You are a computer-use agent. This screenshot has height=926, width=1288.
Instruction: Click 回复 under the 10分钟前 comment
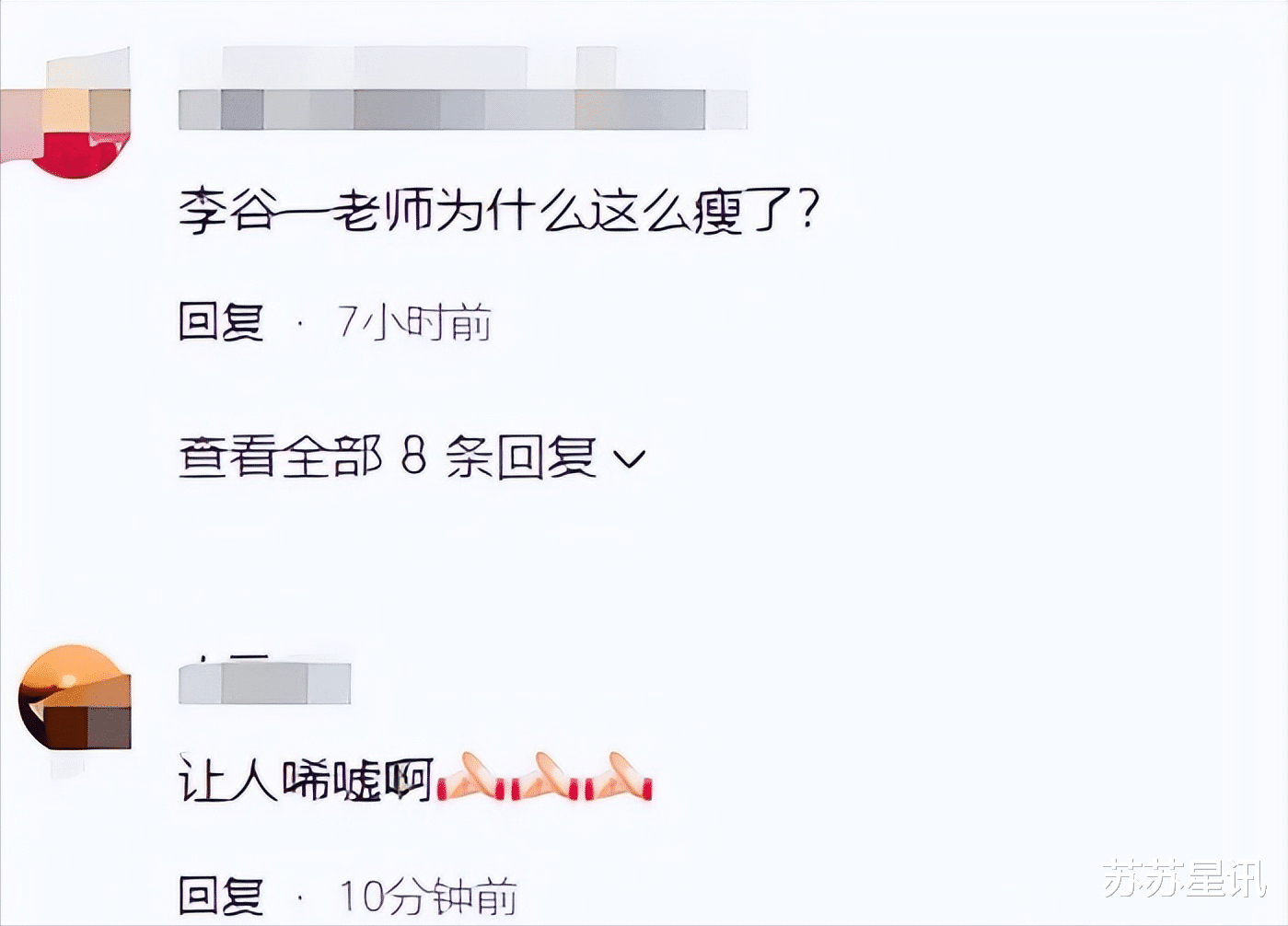click(x=221, y=896)
